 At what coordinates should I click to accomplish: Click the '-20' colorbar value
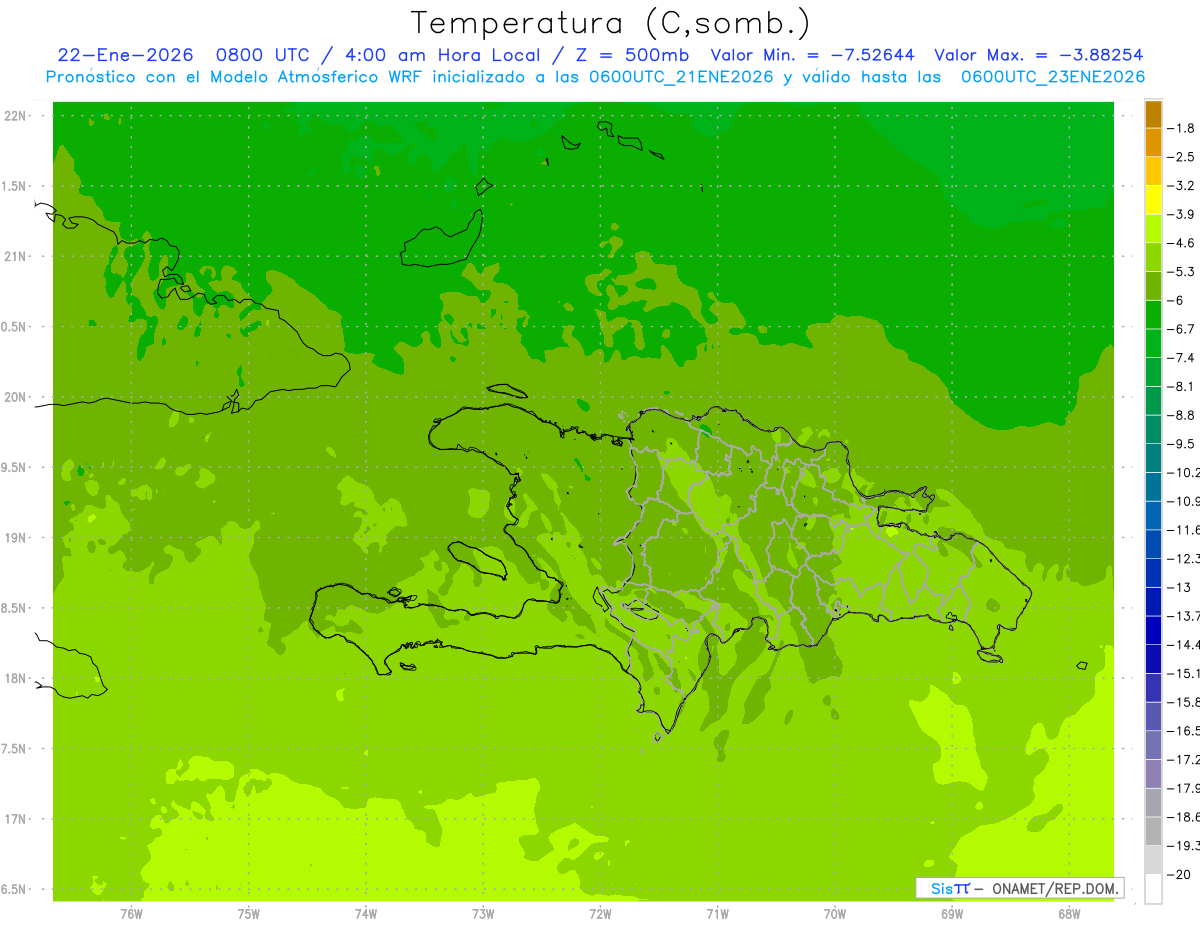(1180, 874)
